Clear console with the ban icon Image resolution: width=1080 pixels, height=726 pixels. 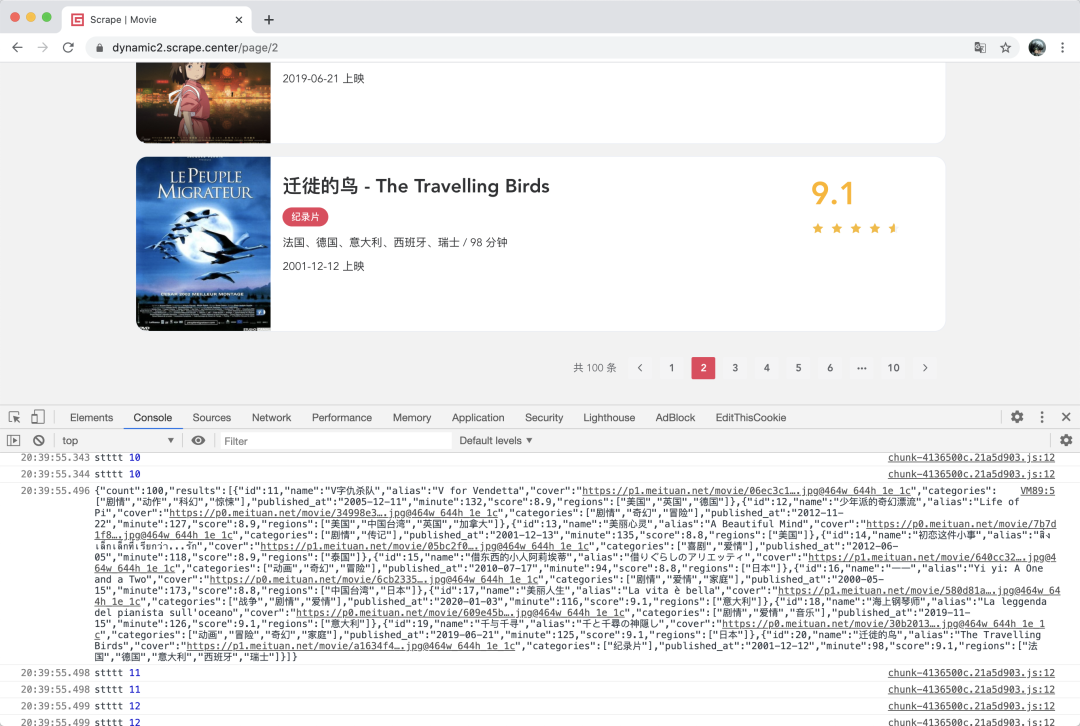[39, 440]
